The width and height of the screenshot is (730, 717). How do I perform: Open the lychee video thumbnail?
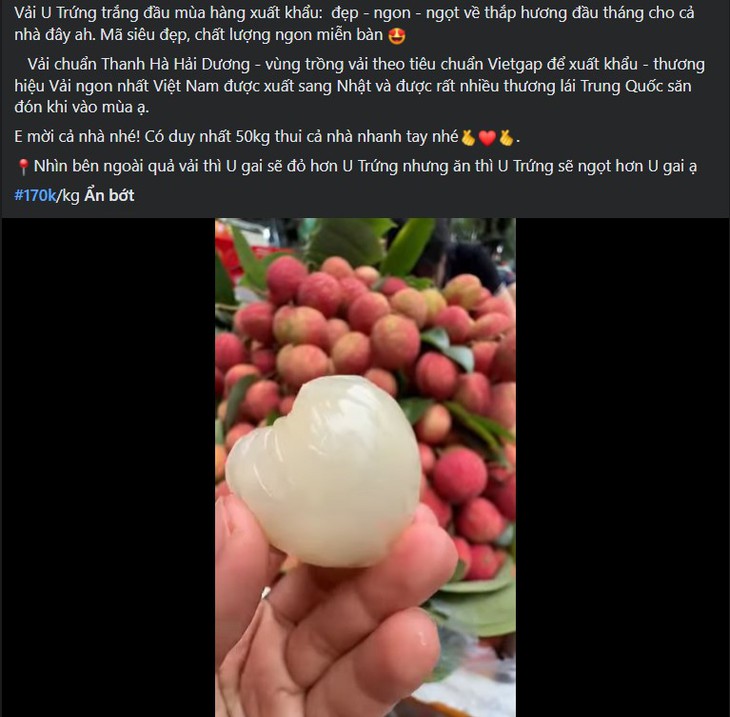(365, 467)
